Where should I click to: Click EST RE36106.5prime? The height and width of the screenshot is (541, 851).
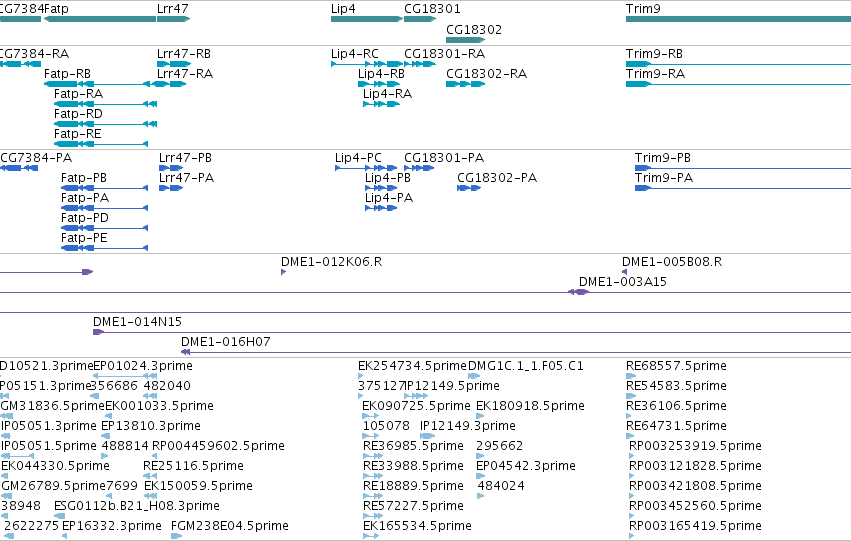[676, 406]
